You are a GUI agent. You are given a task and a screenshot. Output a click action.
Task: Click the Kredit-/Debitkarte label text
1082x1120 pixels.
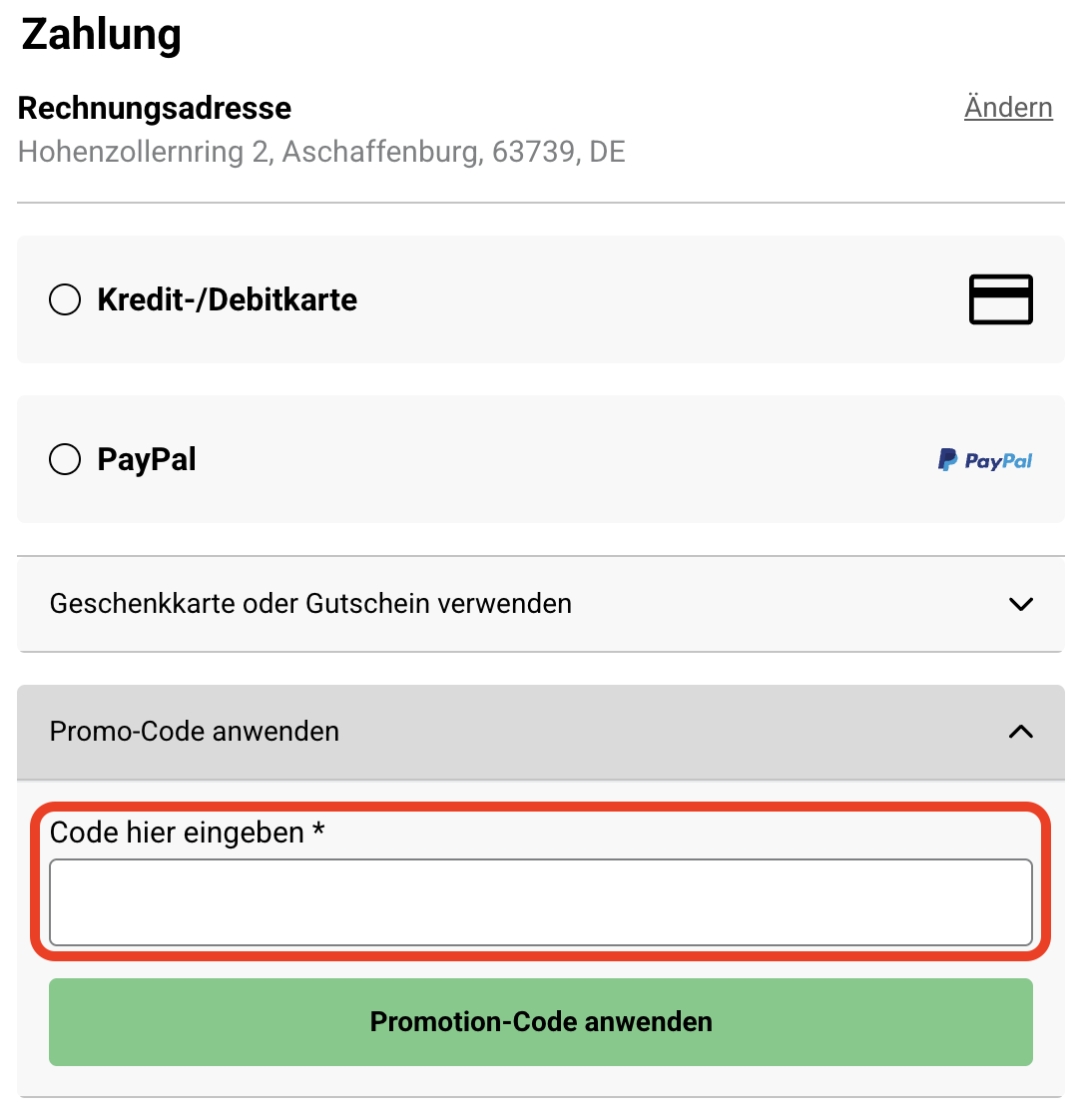227,299
